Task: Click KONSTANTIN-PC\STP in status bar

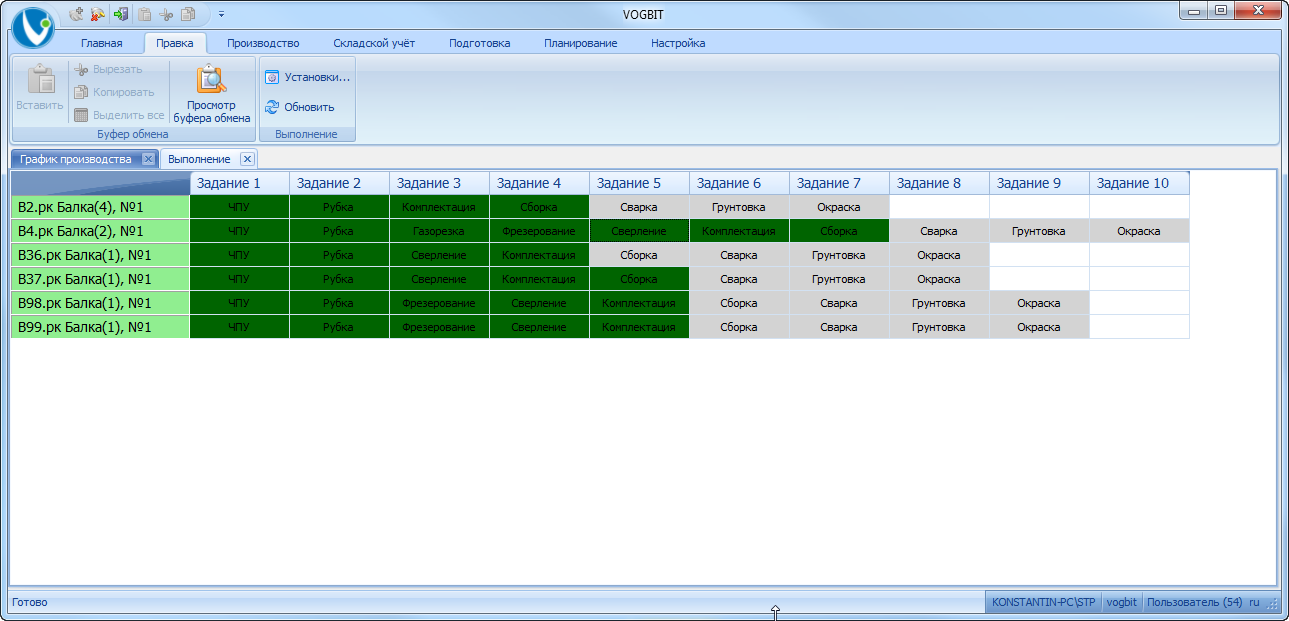Action: pyautogui.click(x=1044, y=602)
